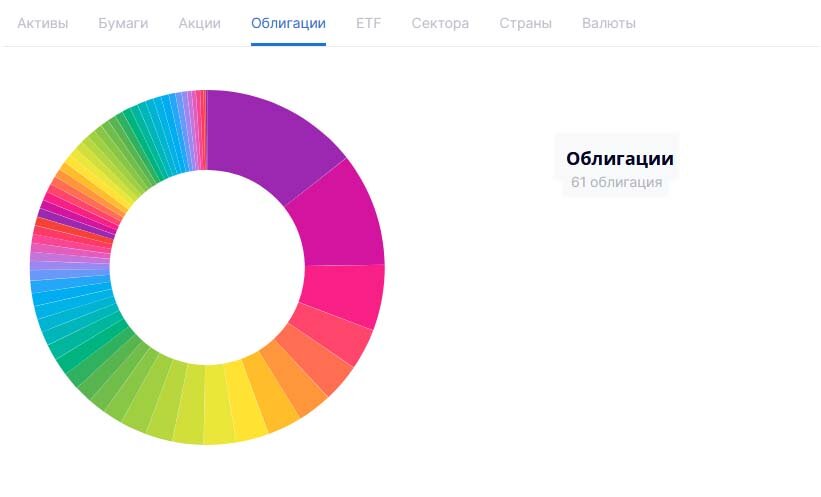The image size is (821, 497).
Task: Open the Бумаги tab
Action: pyautogui.click(x=123, y=24)
